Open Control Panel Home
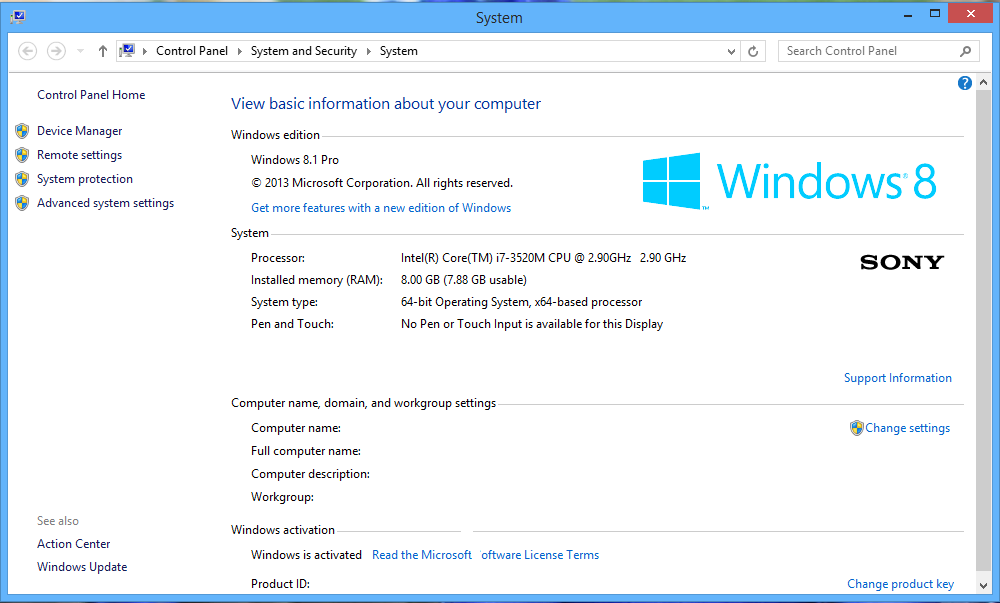The width and height of the screenshot is (1000, 603). click(x=91, y=95)
